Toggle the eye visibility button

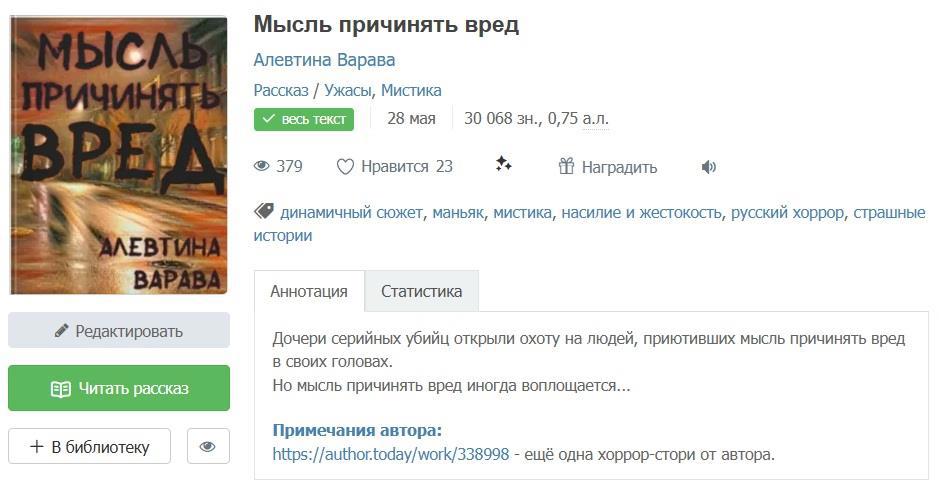[208, 446]
